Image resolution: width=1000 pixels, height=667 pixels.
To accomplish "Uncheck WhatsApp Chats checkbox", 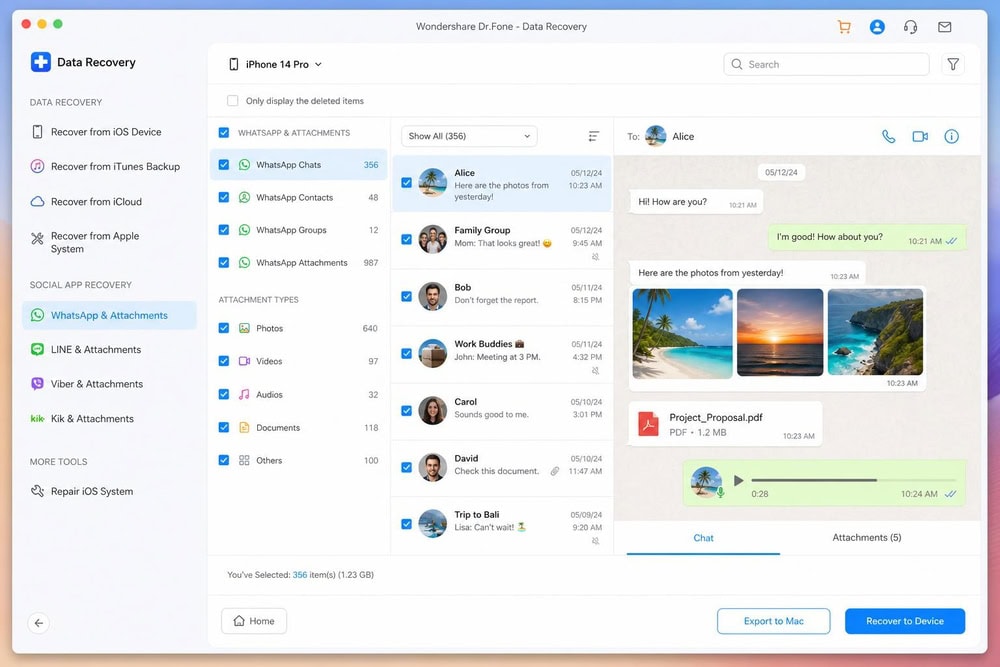I will (x=224, y=165).
